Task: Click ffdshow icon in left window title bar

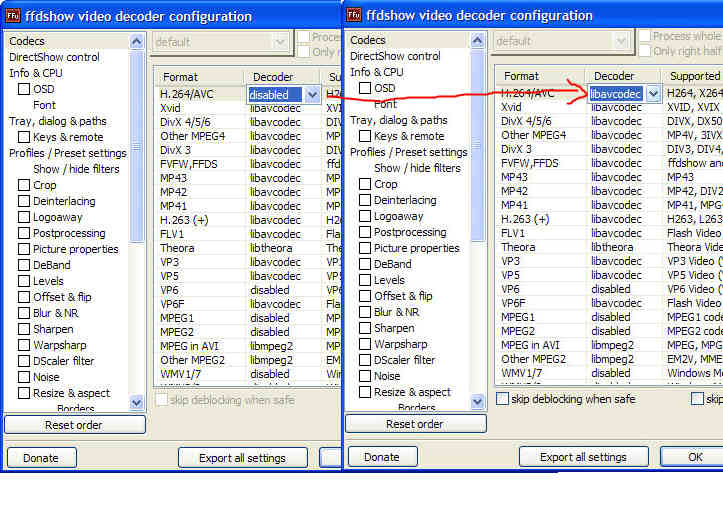Action: click(12, 16)
